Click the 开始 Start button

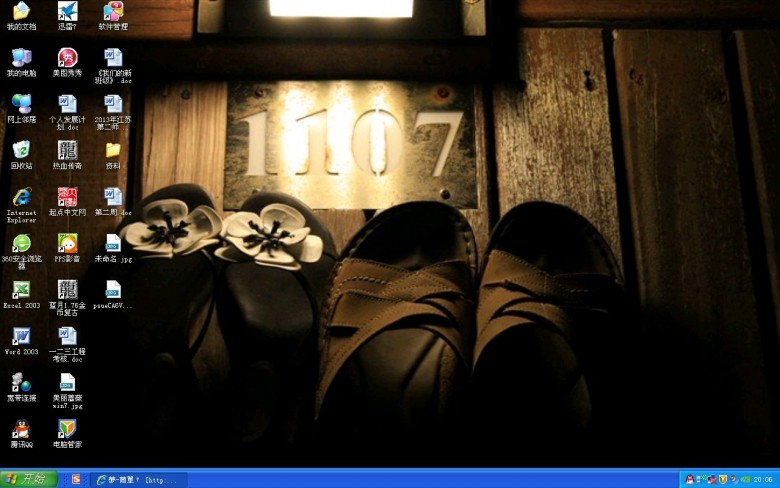tap(28, 479)
